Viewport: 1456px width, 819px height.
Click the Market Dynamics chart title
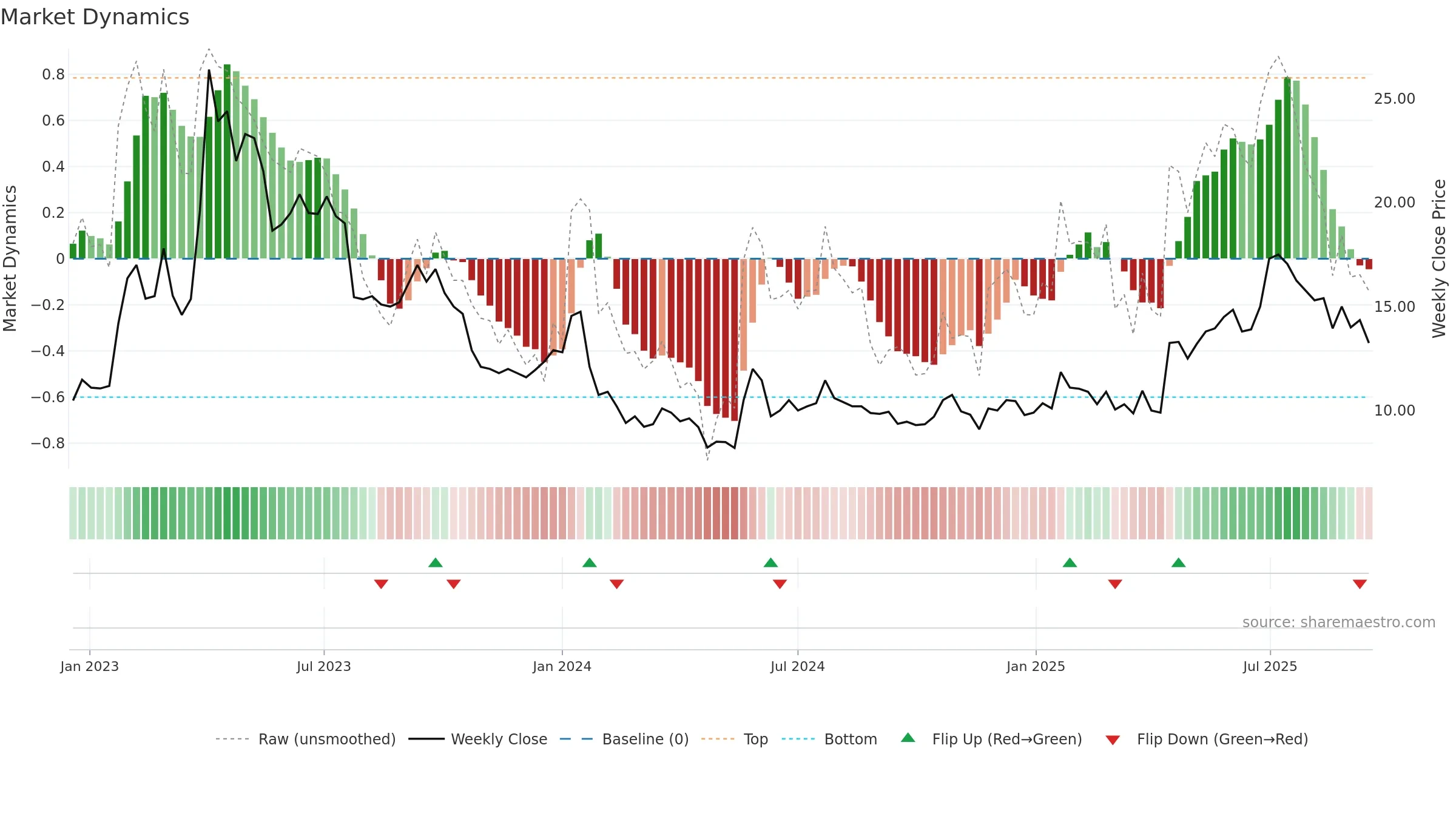click(95, 17)
